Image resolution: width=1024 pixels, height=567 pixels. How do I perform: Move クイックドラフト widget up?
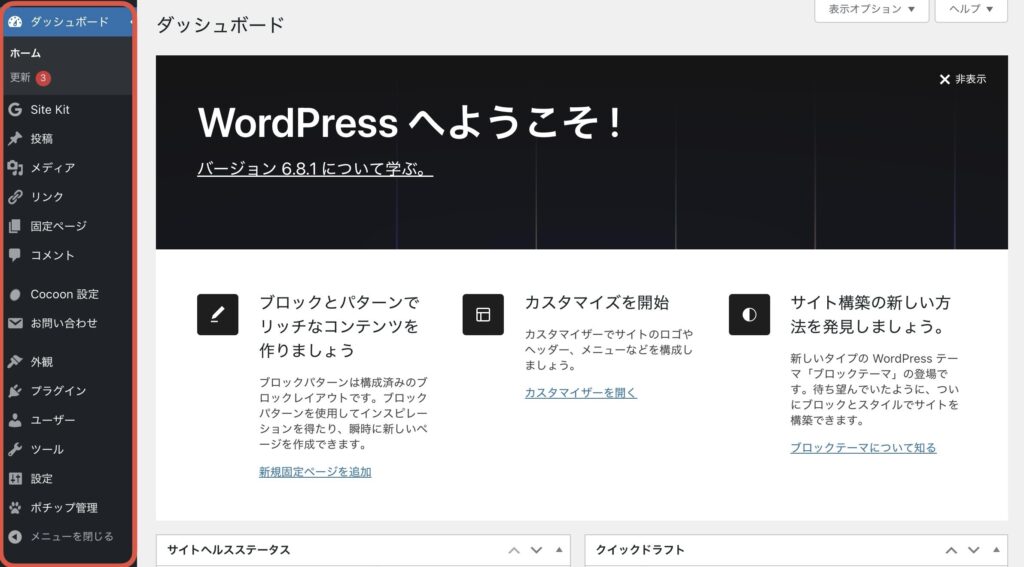pos(952,550)
